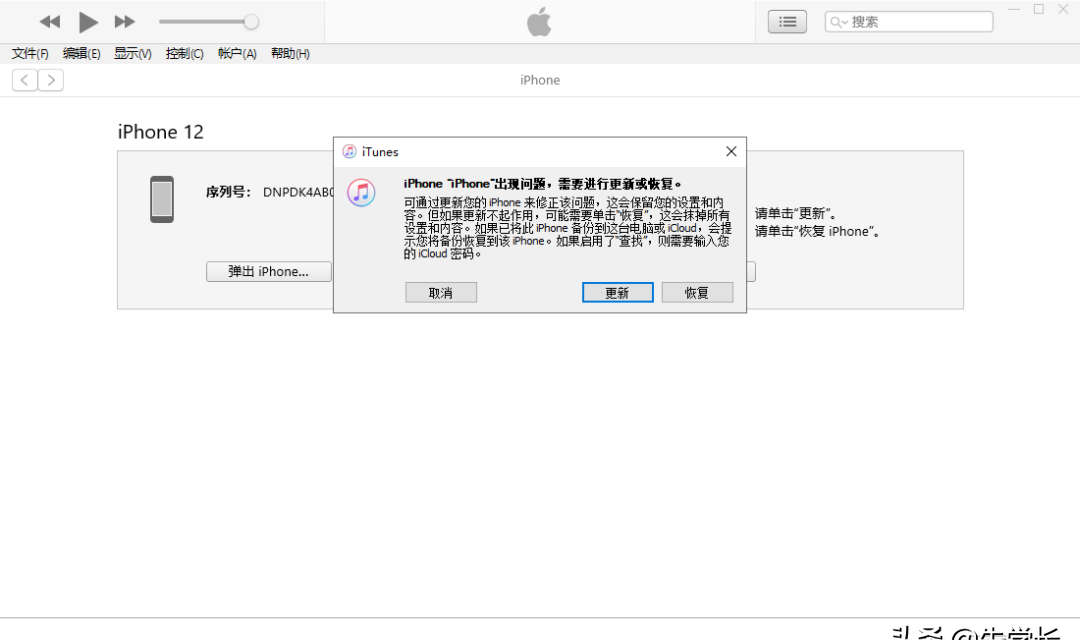
Task: Click the 搜索 search field
Action: (x=908, y=22)
